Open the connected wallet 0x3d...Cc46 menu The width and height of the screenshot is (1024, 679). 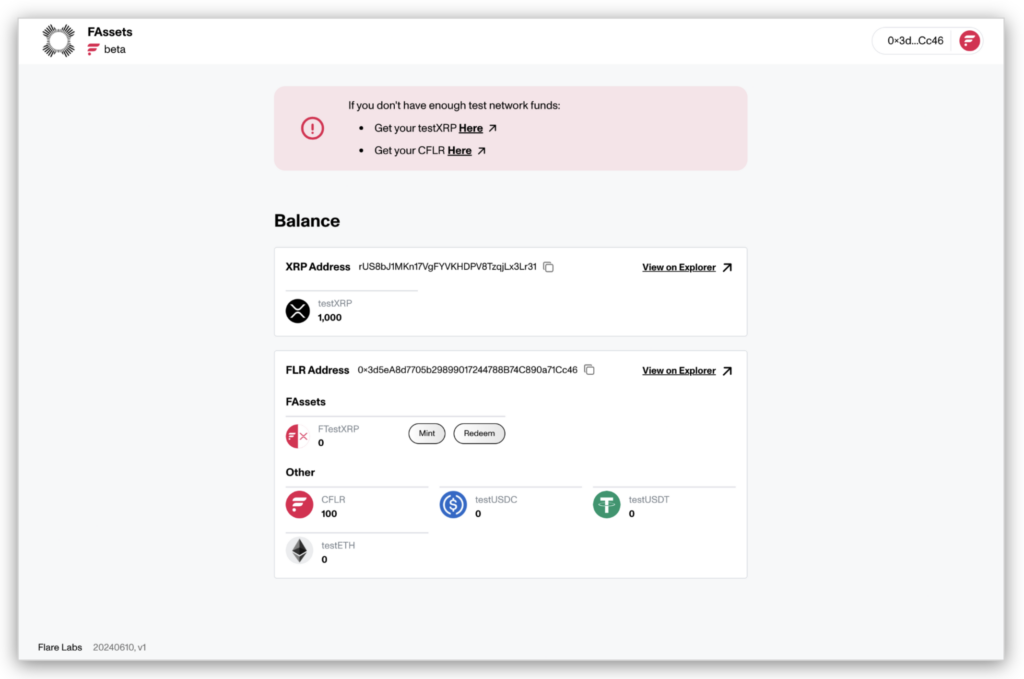[x=915, y=41]
